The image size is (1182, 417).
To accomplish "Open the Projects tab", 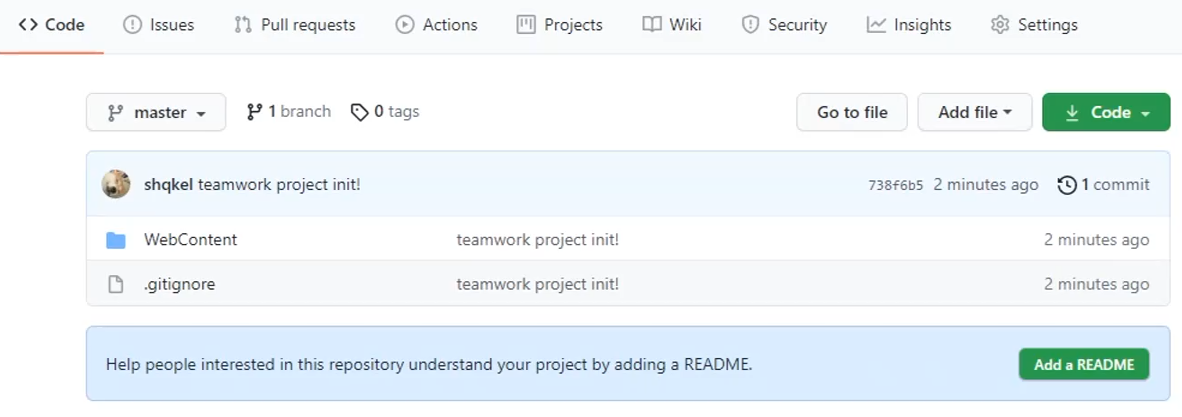I will (559, 25).
